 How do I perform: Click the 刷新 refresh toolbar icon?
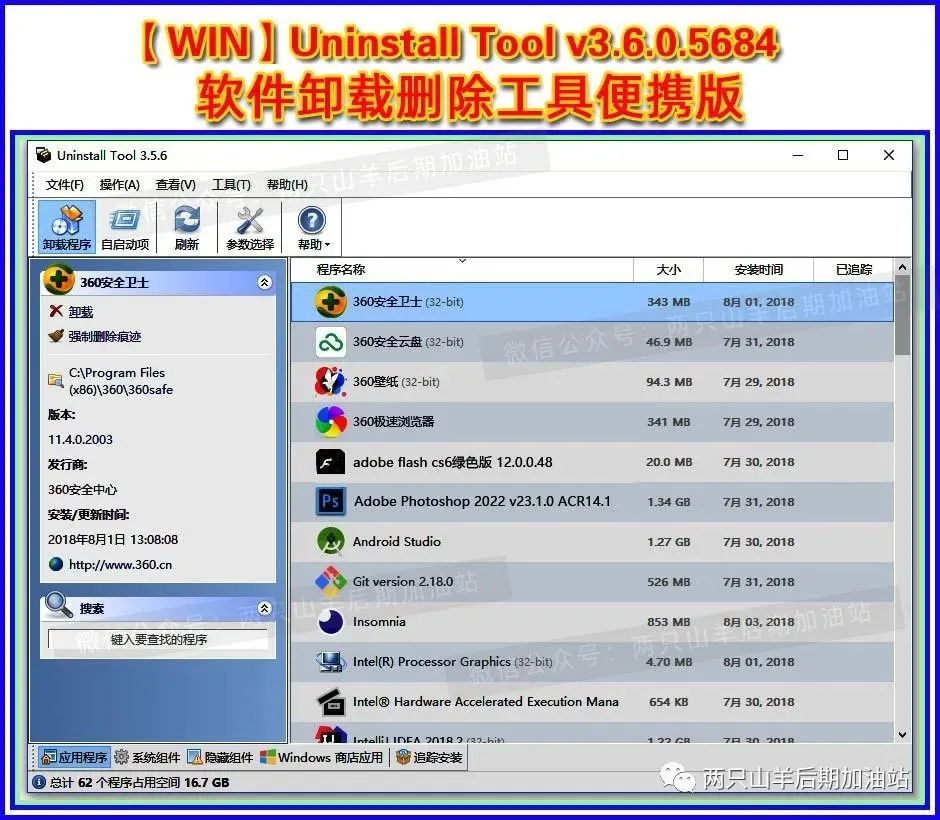(187, 227)
